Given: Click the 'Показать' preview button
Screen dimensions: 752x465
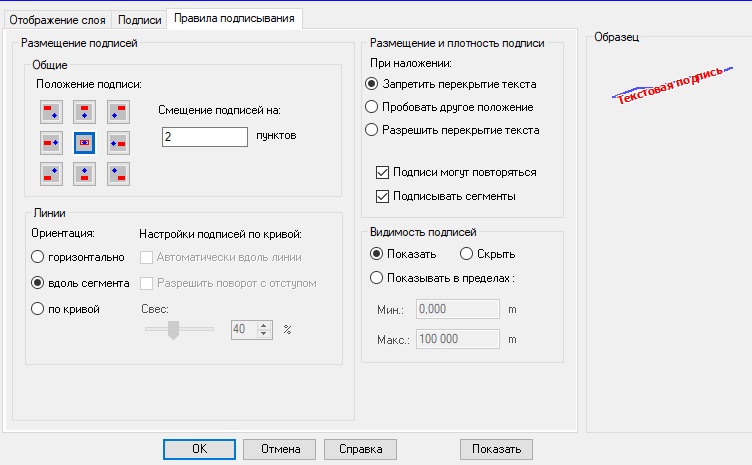Looking at the screenshot, I should coord(496,449).
